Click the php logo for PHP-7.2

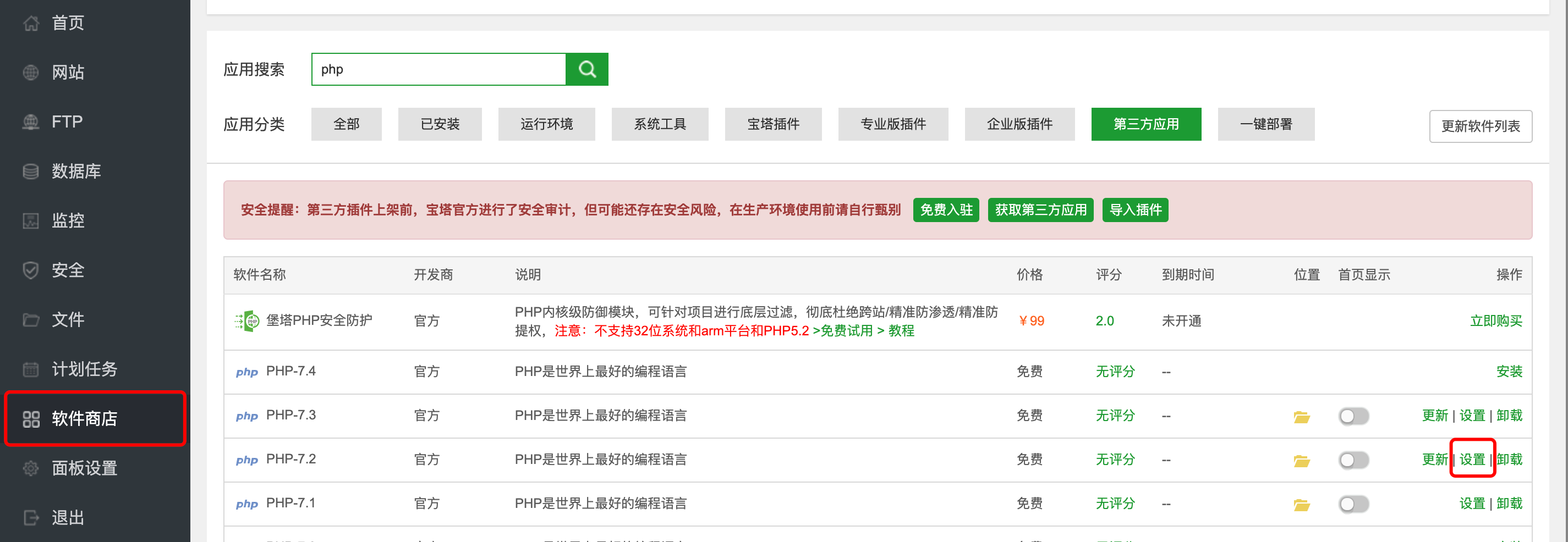coord(247,460)
